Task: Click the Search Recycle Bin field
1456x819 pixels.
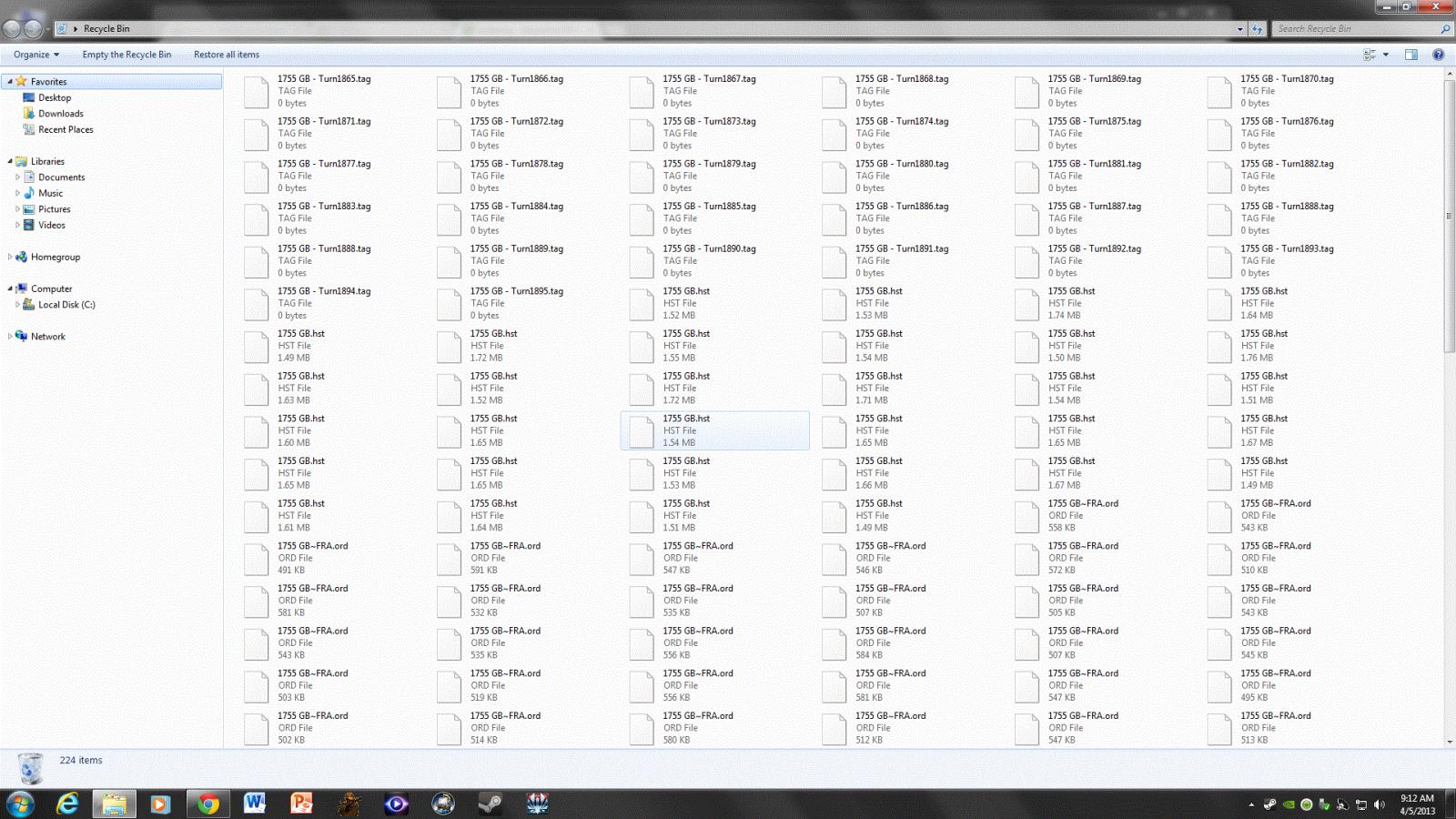Action: coord(1356,29)
